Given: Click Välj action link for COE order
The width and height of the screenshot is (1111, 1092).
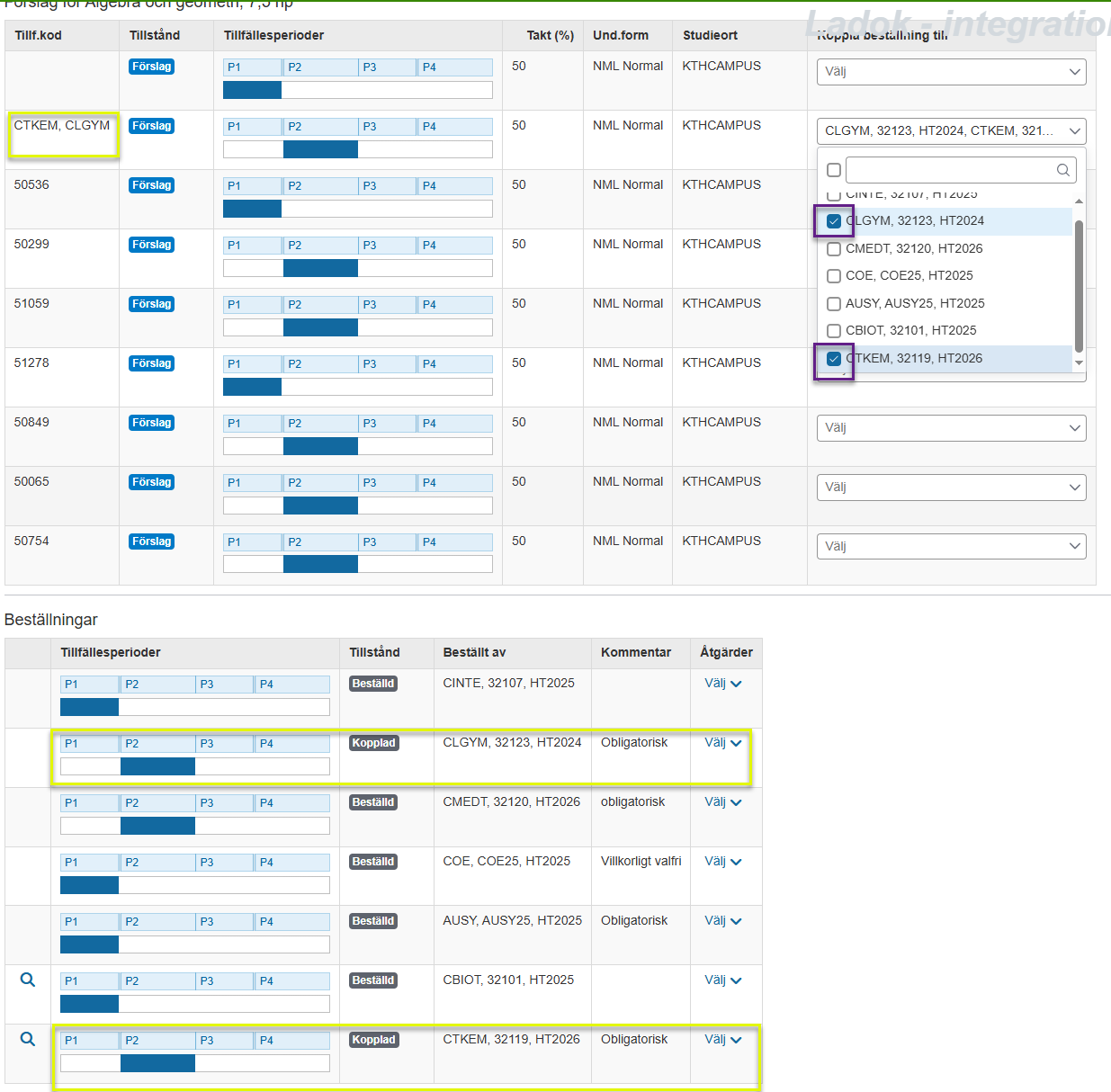Looking at the screenshot, I should pyautogui.click(x=722, y=862).
